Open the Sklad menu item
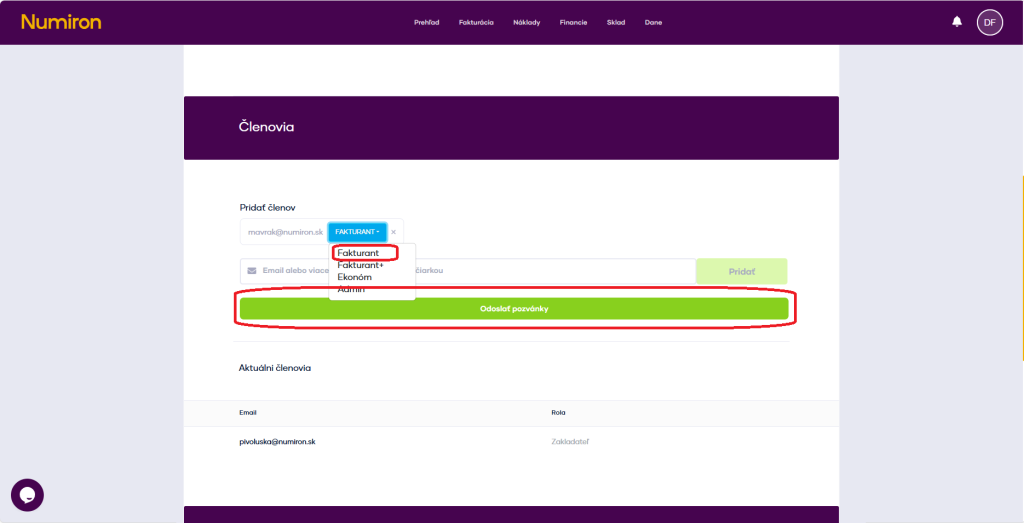1024x523 pixels. coord(616,22)
